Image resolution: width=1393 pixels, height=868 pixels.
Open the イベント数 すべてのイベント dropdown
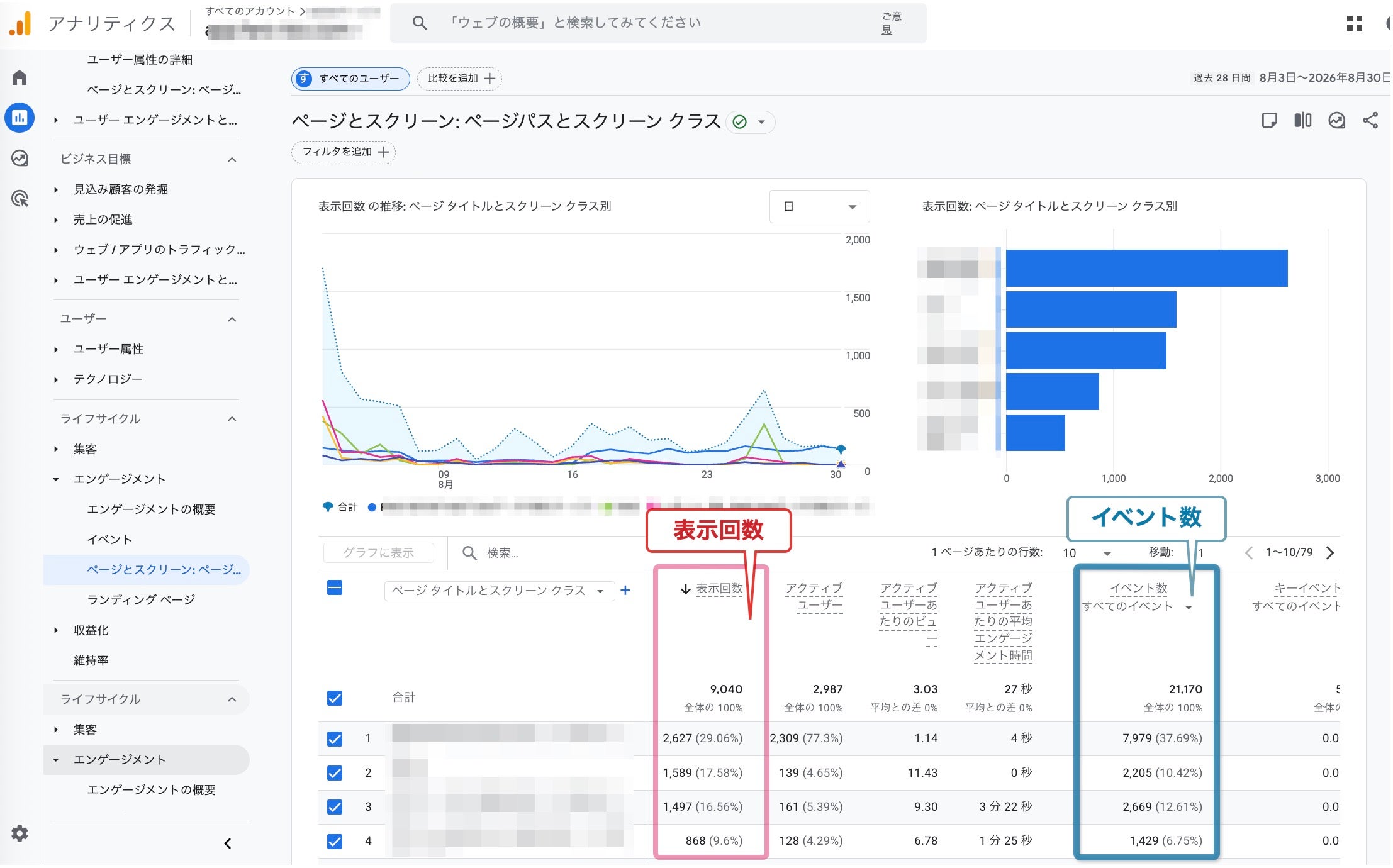pyautogui.click(x=1189, y=607)
